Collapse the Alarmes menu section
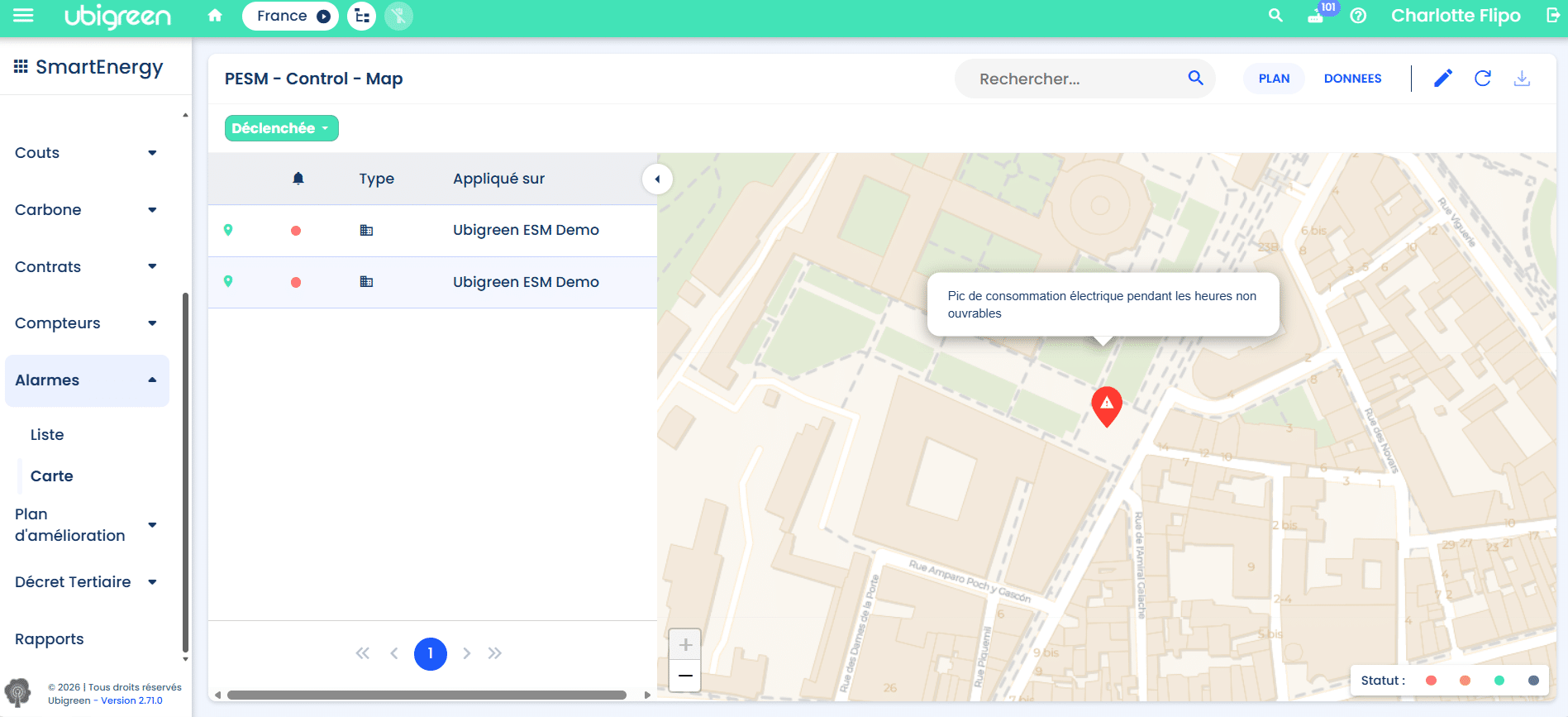Image resolution: width=1568 pixels, height=717 pixels. point(87,380)
